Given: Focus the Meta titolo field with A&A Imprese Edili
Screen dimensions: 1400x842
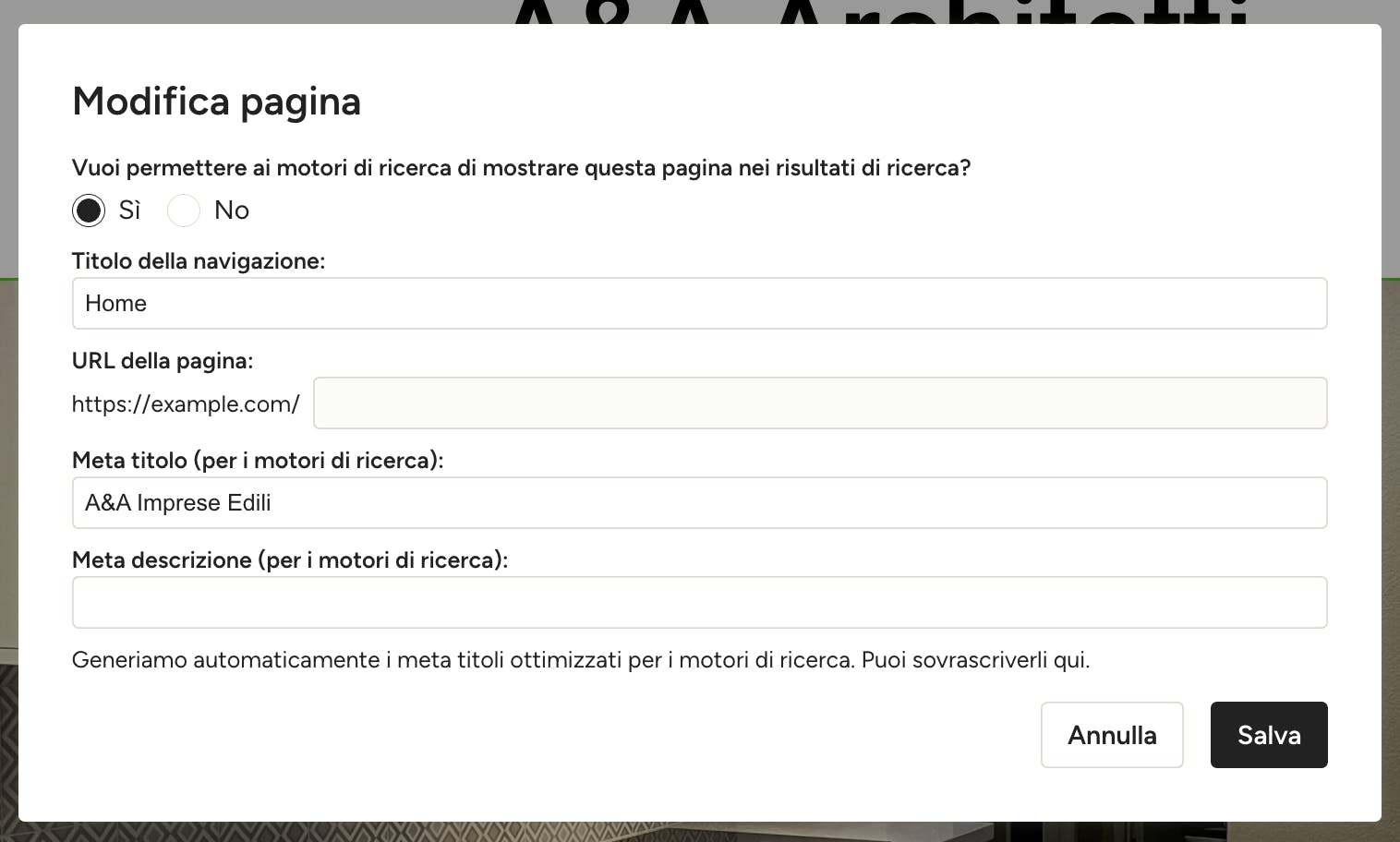Looking at the screenshot, I should 700,502.
